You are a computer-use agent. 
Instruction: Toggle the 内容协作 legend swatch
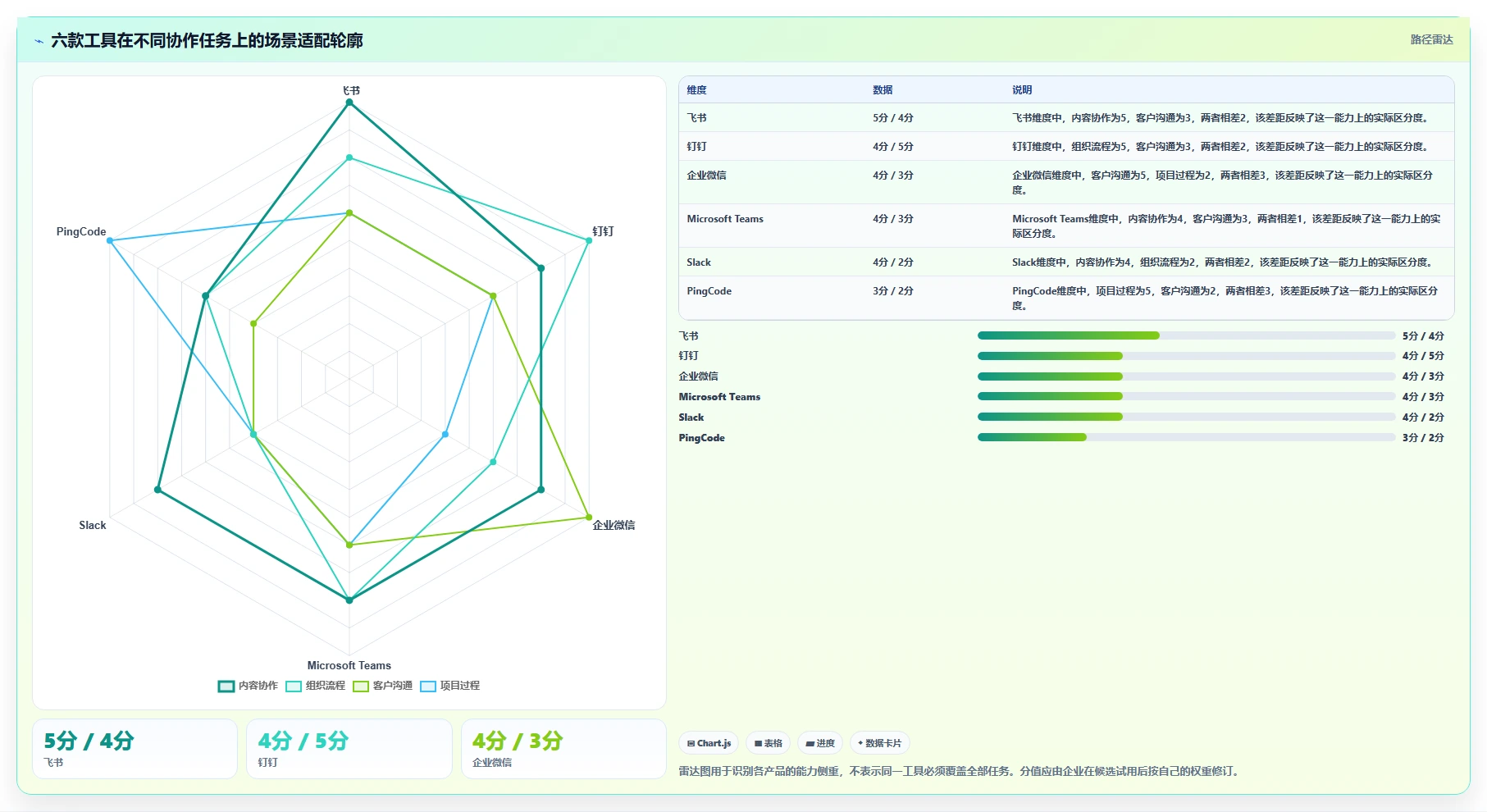coord(226,687)
